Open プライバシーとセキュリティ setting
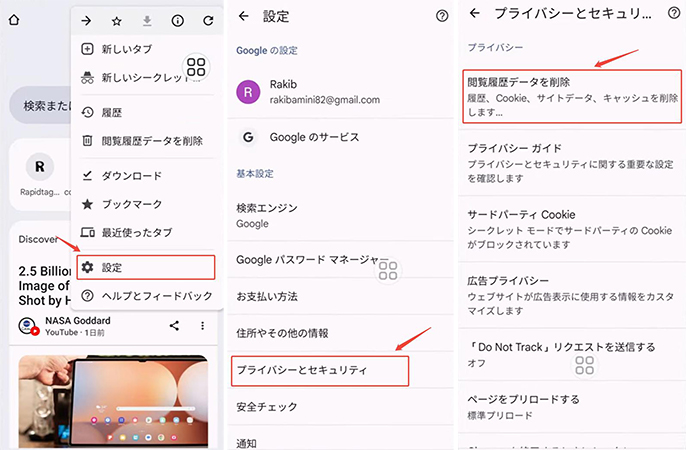 point(320,371)
